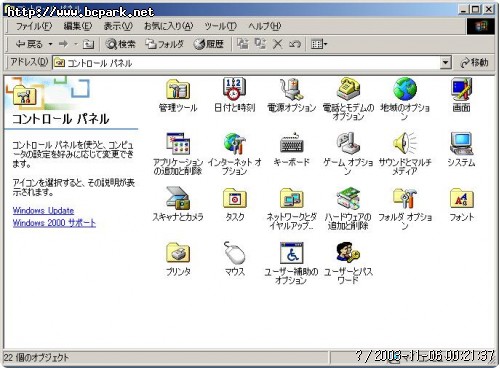Viewport: 500px width, 368px height.
Task: Expand the back button history arrow
Action: point(50,44)
